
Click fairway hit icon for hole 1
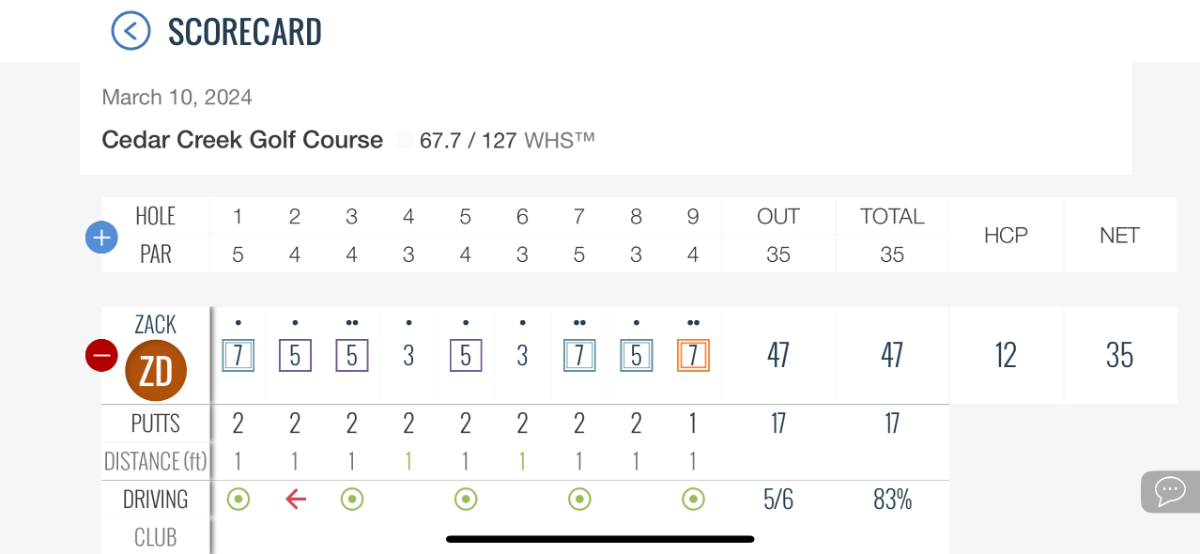pos(238,499)
